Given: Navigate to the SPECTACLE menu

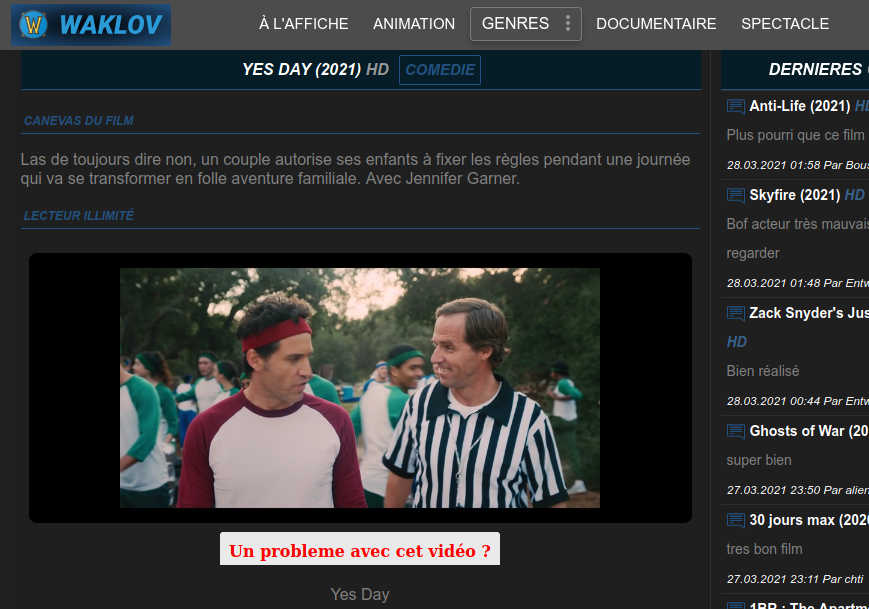Looking at the screenshot, I should coord(785,24).
